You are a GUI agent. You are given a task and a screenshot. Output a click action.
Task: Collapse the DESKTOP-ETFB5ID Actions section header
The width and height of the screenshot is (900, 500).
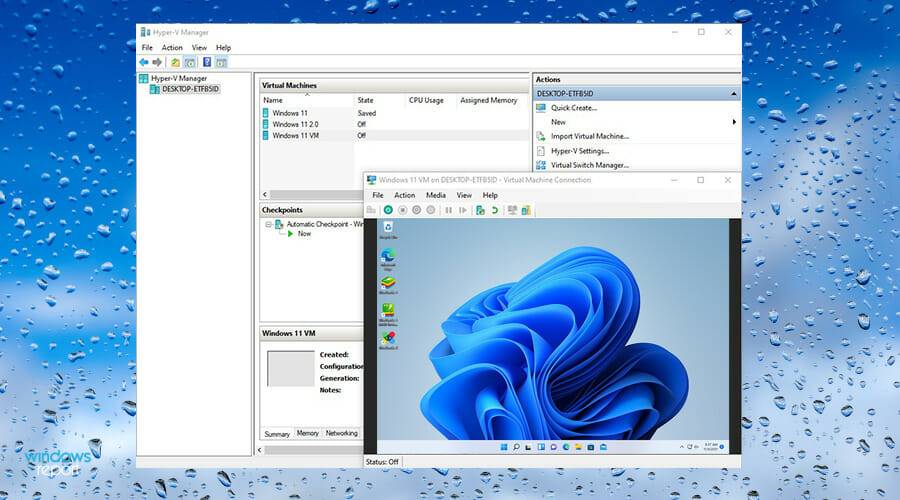click(735, 94)
